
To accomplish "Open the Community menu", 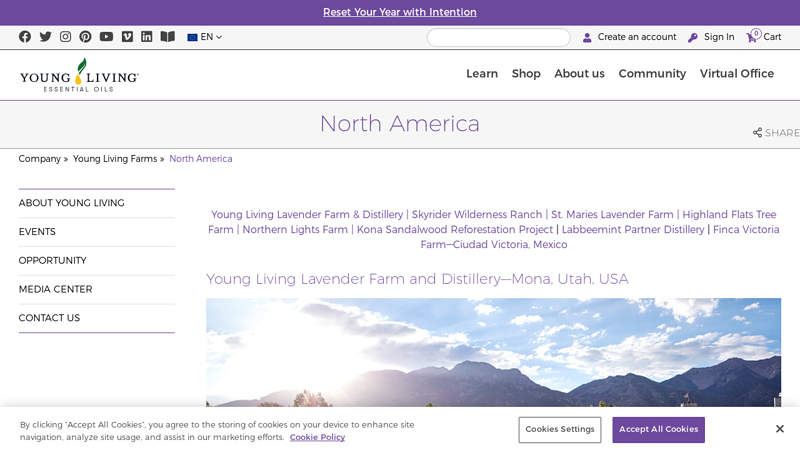I will (x=652, y=73).
